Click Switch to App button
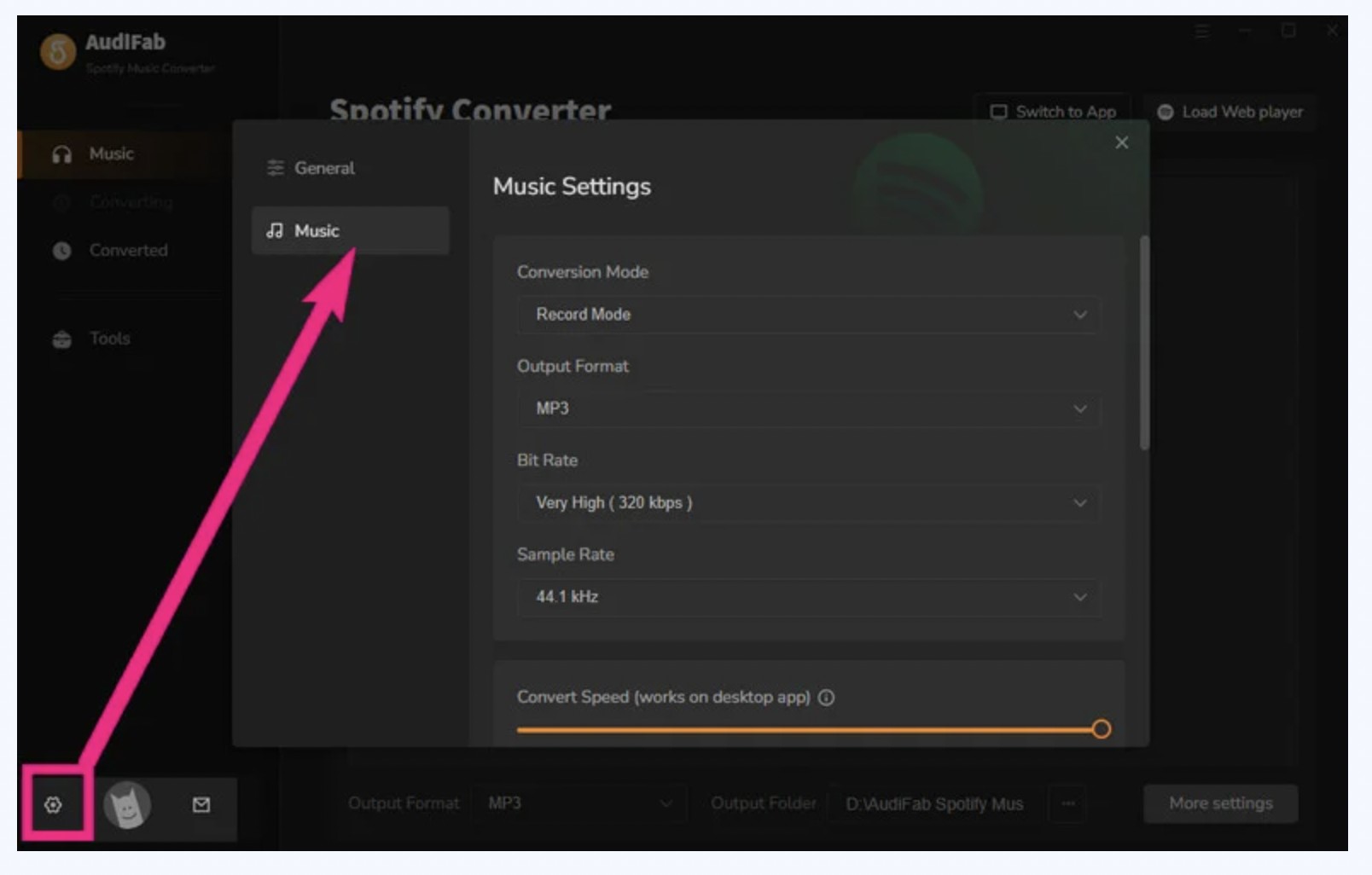This screenshot has height=875, width=1372. (1053, 112)
